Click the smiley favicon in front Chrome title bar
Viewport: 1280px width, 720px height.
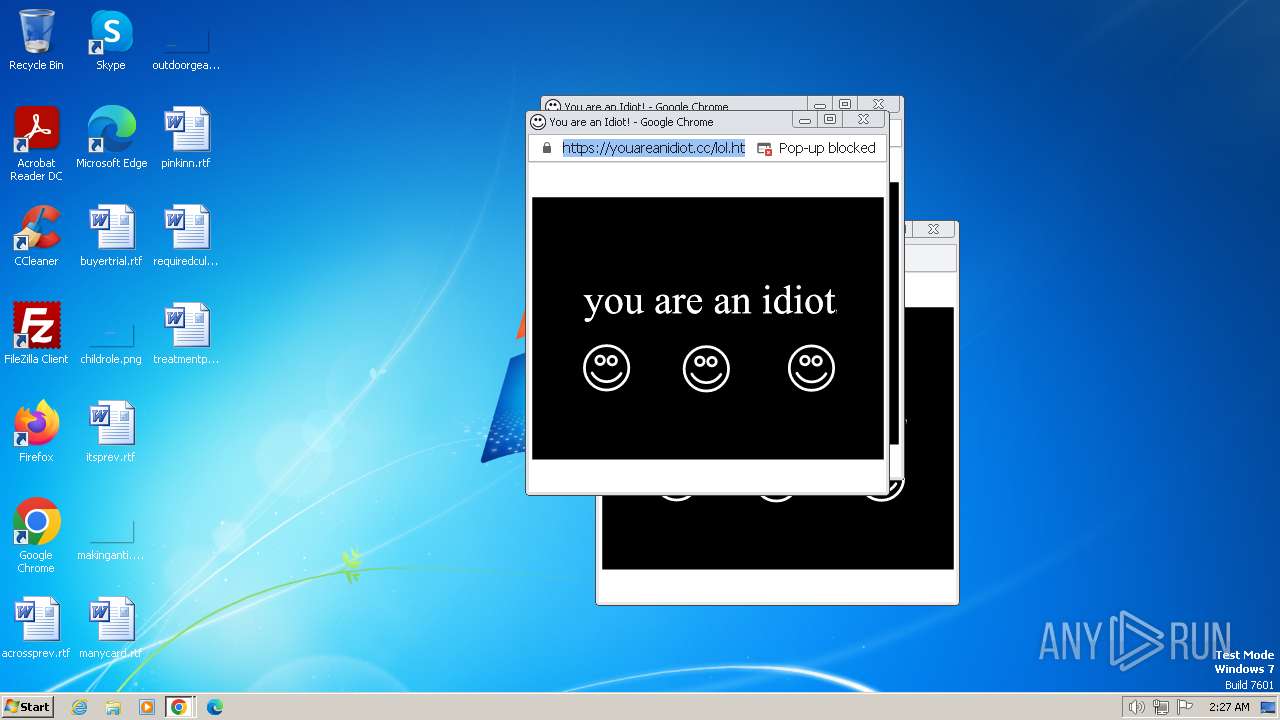click(538, 122)
